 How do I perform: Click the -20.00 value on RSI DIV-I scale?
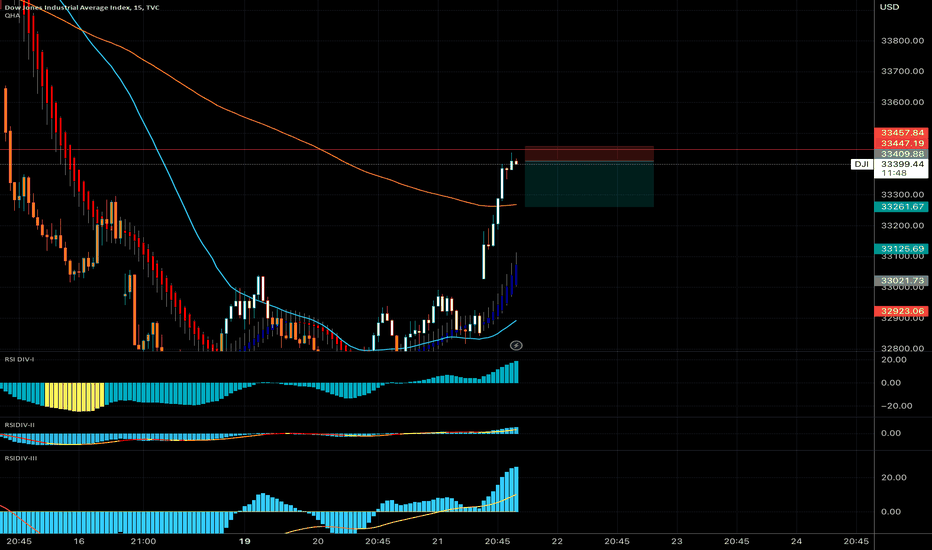coord(895,406)
